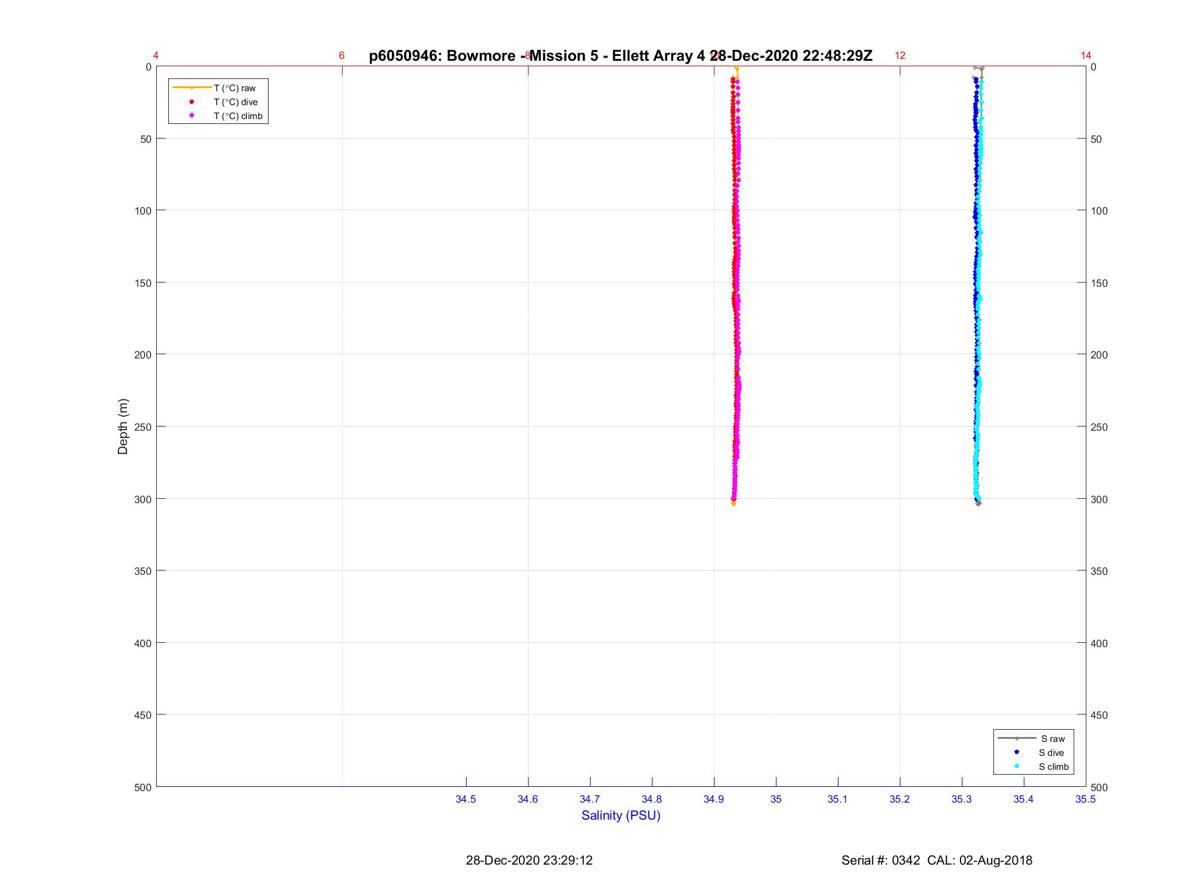Click salinity tick label 34.5
The height and width of the screenshot is (885, 1200).
(x=466, y=800)
